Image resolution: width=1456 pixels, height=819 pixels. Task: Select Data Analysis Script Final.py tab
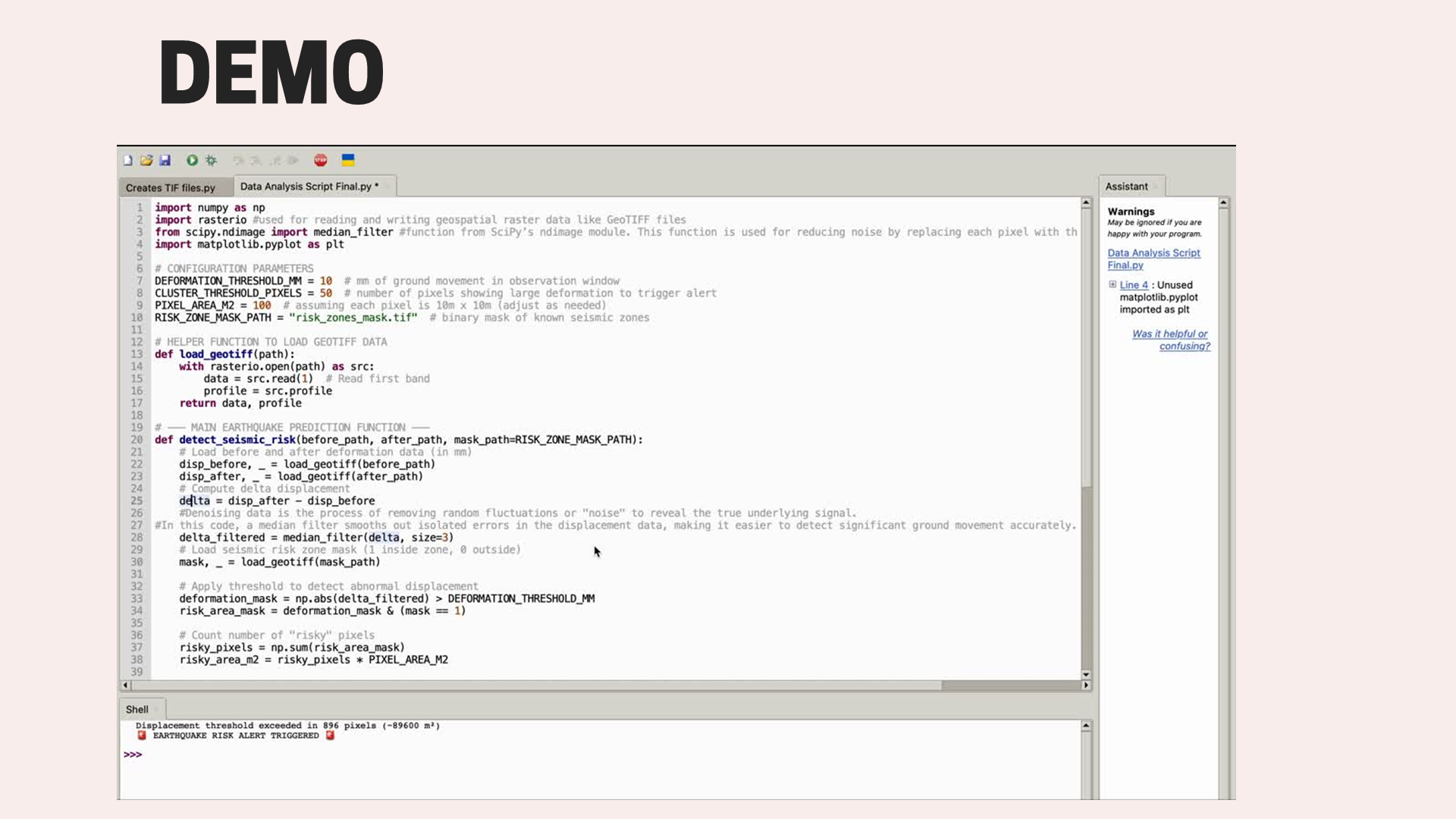click(x=306, y=187)
